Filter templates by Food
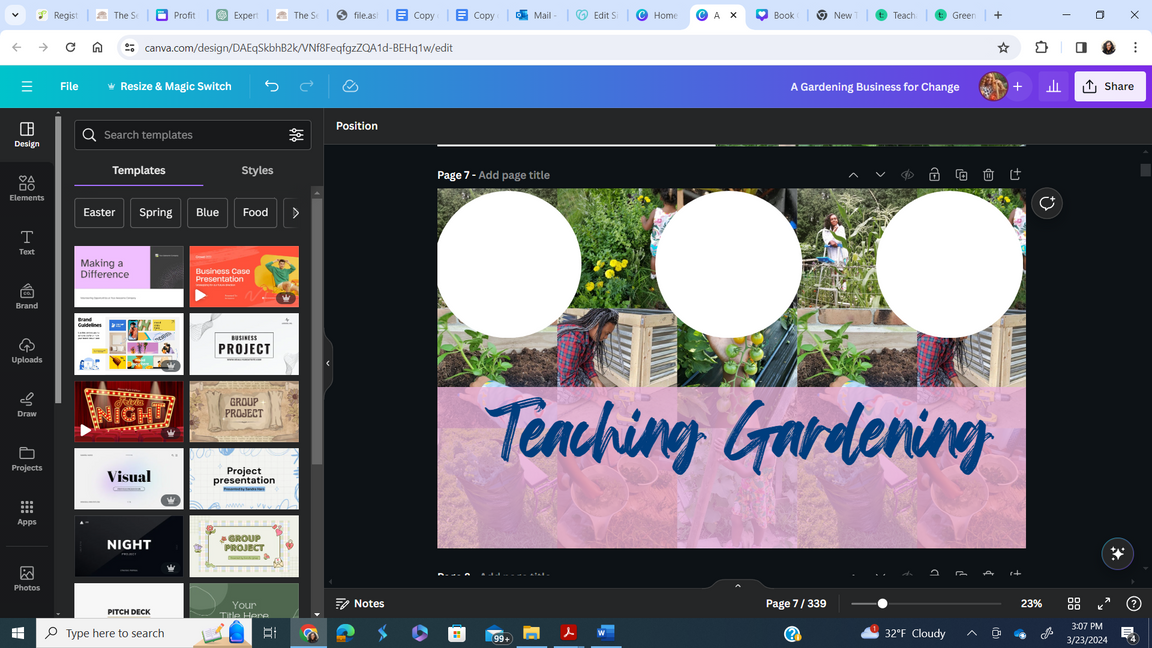This screenshot has width=1152, height=648. pyautogui.click(x=255, y=212)
